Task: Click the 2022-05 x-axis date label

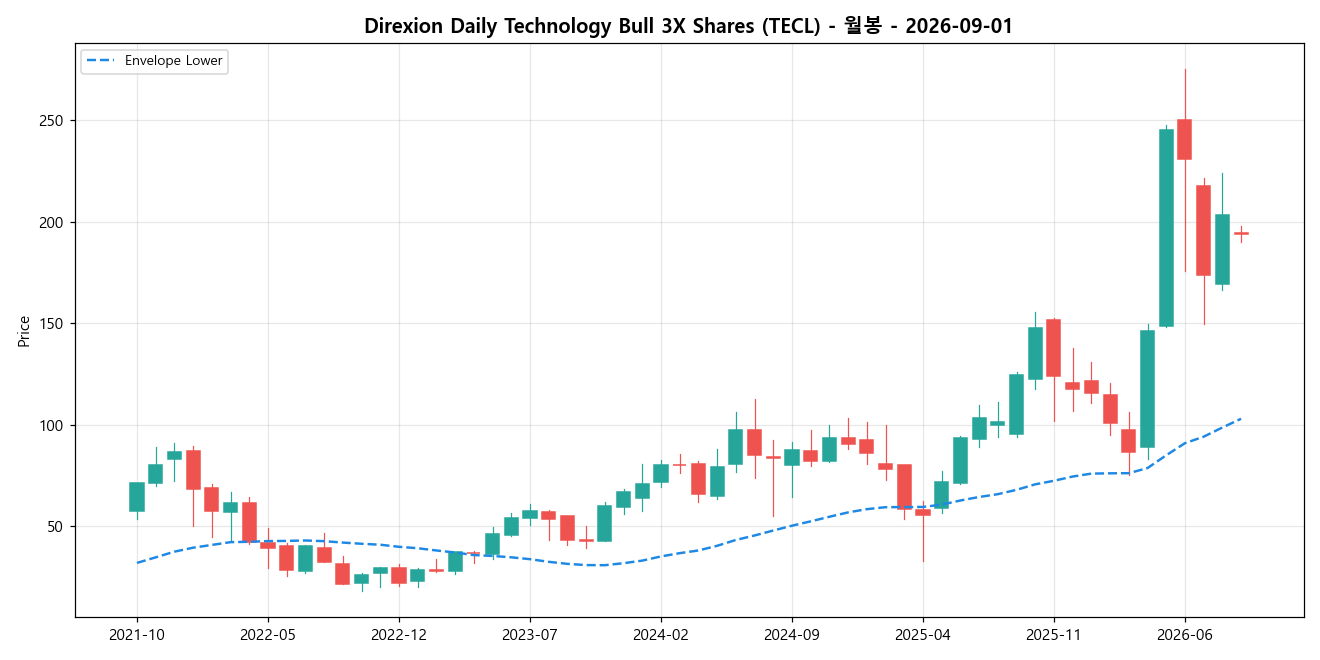Action: pyautogui.click(x=268, y=634)
